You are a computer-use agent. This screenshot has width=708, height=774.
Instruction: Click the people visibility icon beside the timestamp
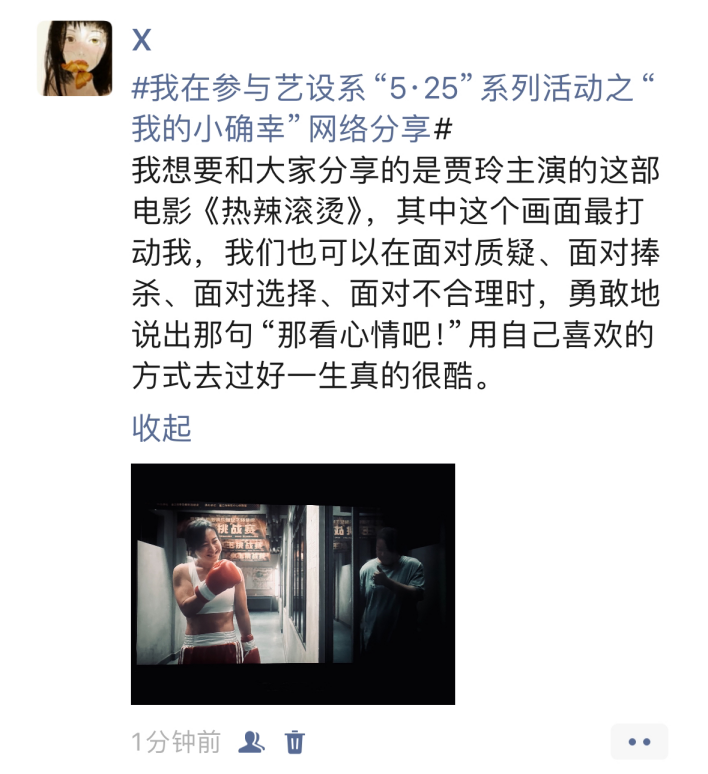pyautogui.click(x=251, y=741)
